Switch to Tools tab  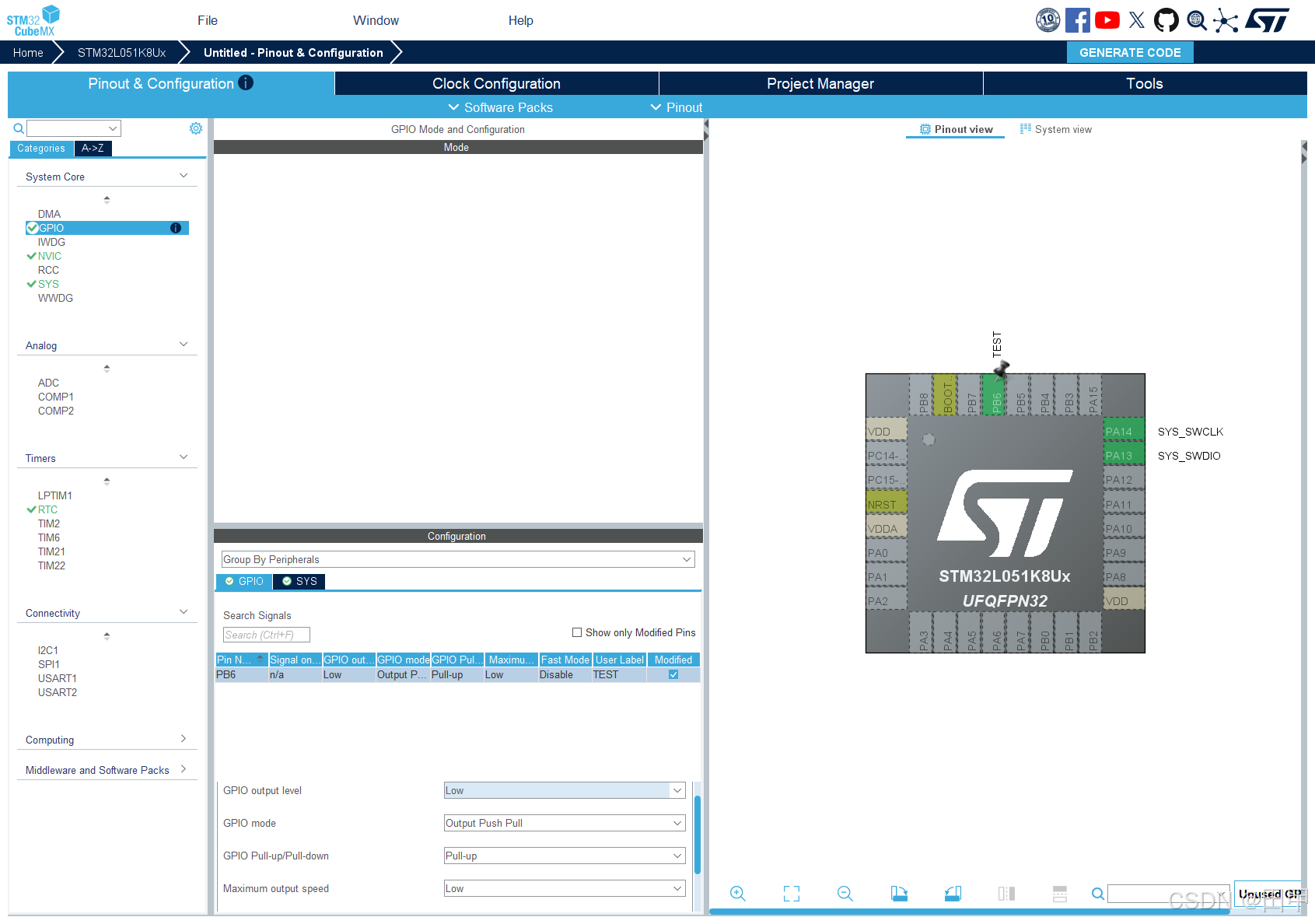[x=1145, y=83]
